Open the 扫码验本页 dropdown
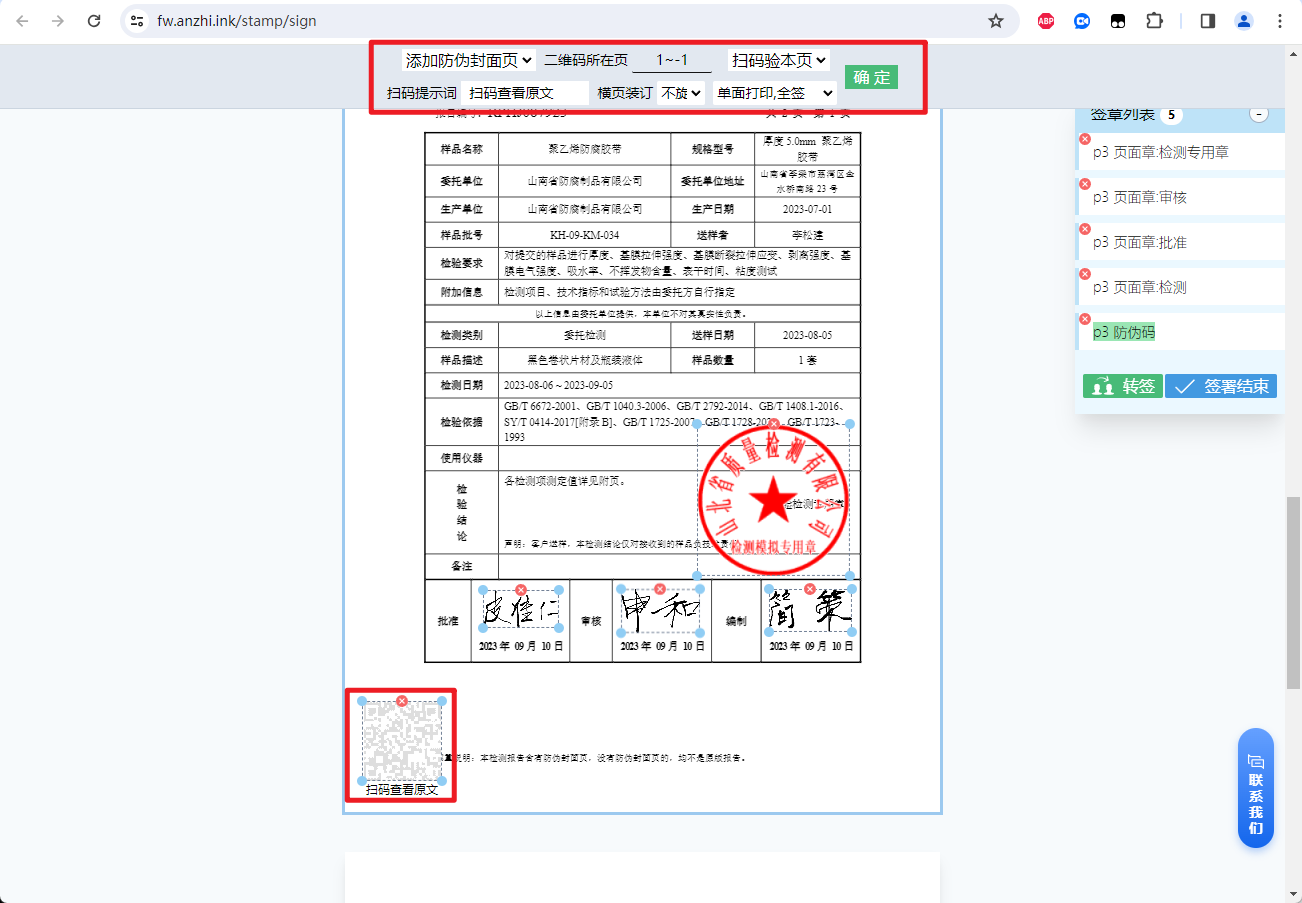The width and height of the screenshot is (1302, 903). [780, 59]
